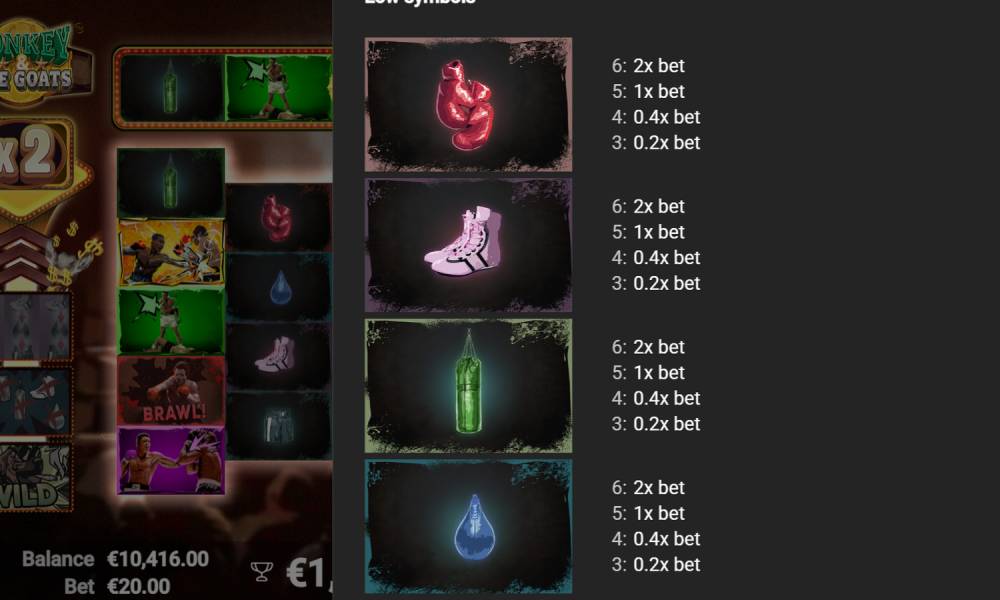This screenshot has height=600, width=1000.
Task: Click the x2 multiplier badge
Action: [32, 155]
